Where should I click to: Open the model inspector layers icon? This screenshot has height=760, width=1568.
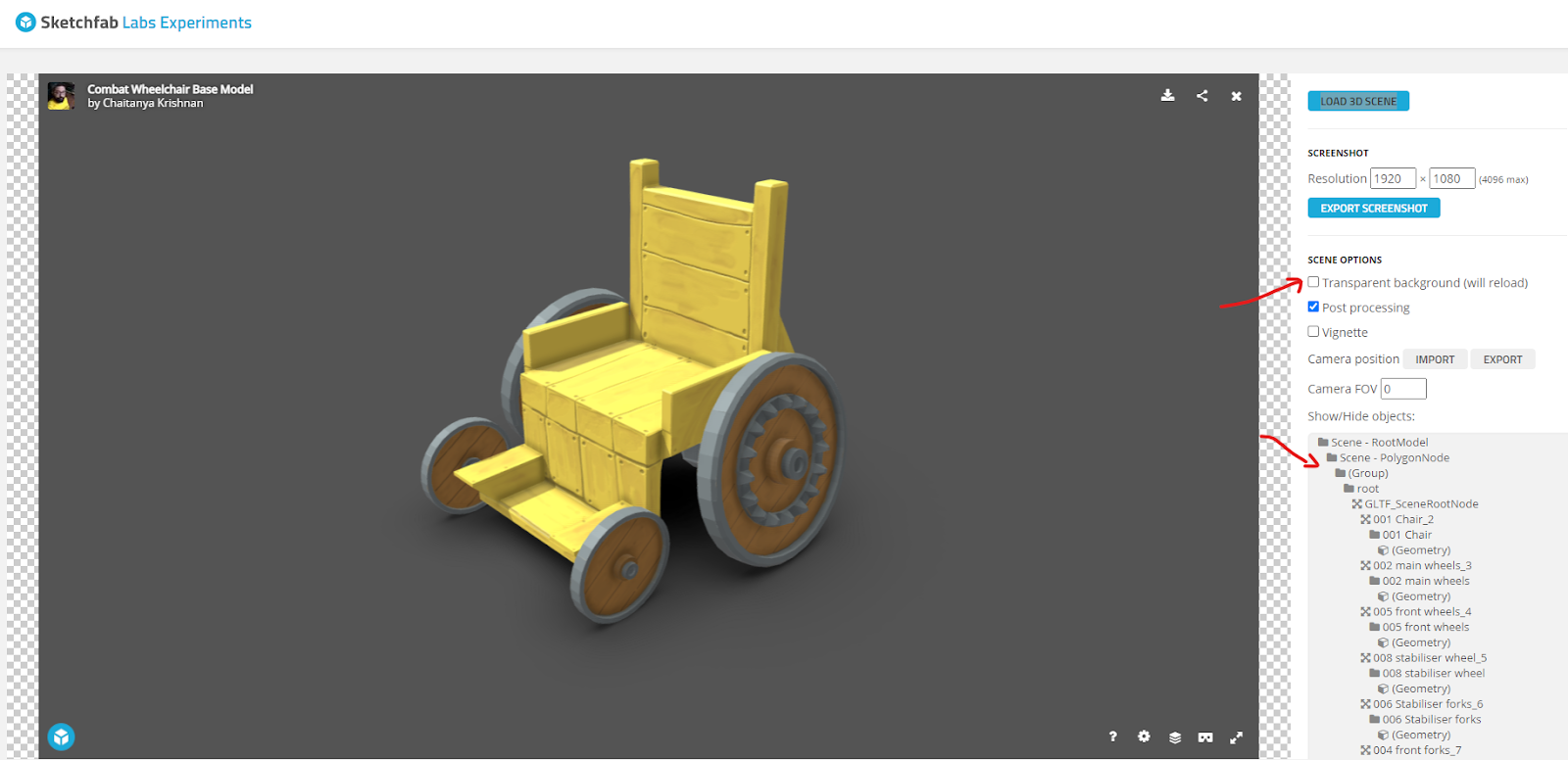coord(1174,736)
